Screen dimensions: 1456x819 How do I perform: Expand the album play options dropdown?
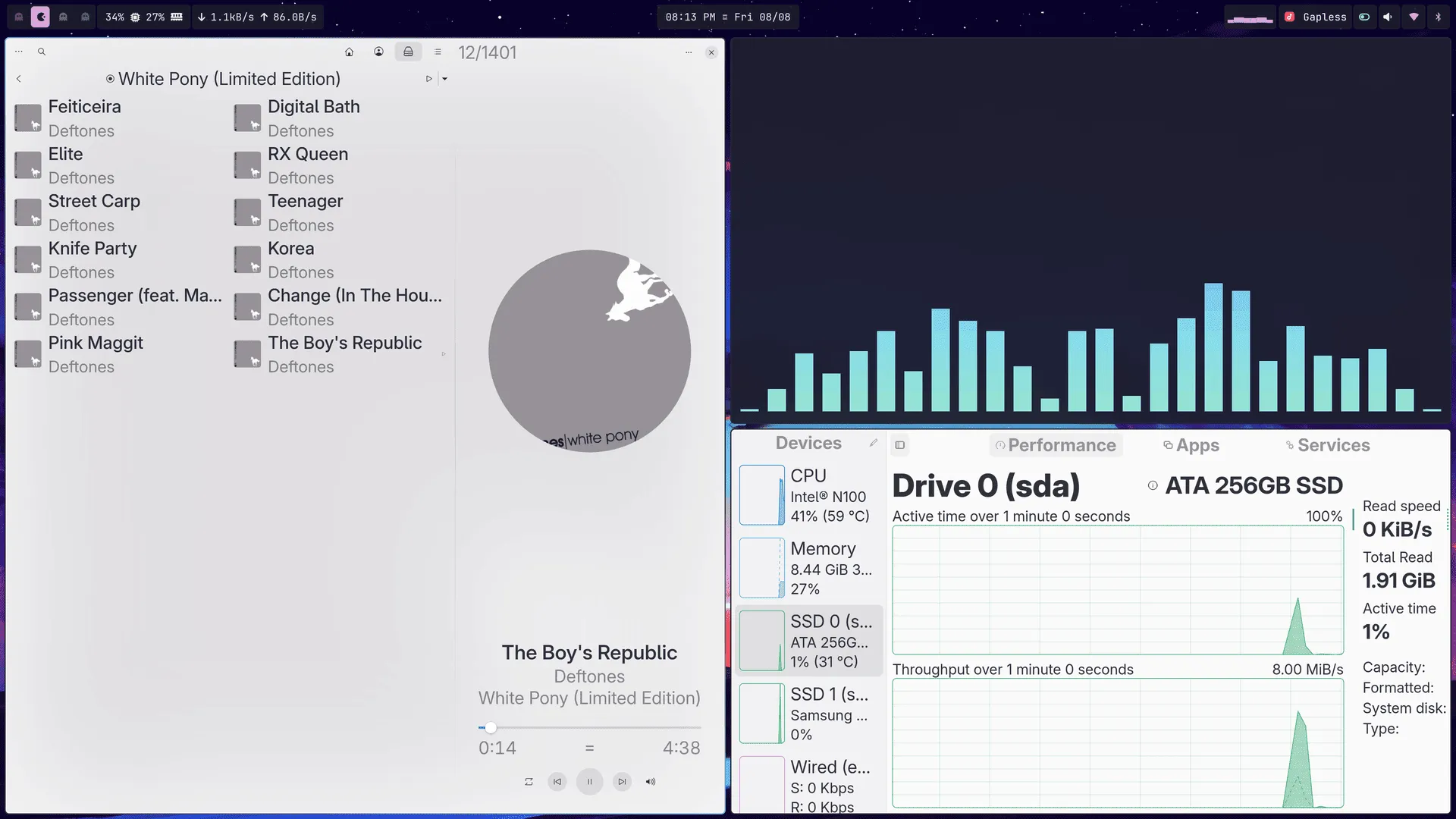pos(444,79)
